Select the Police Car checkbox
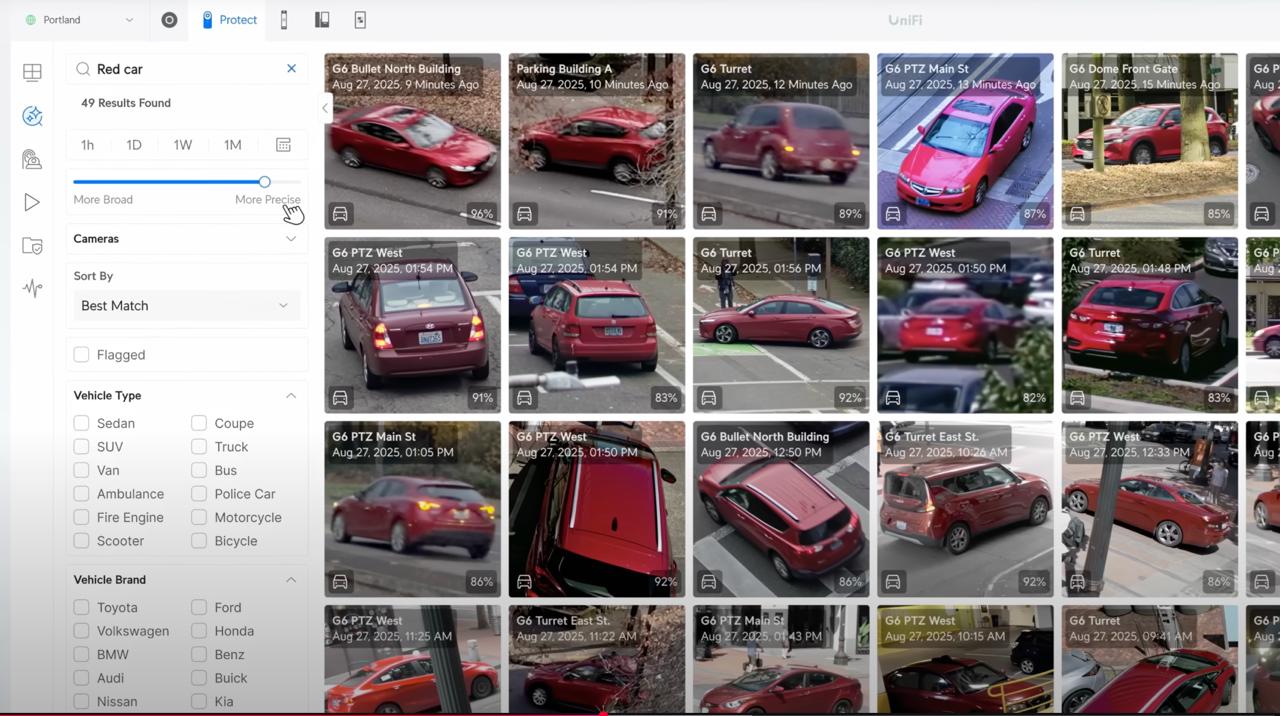Image resolution: width=1280 pixels, height=716 pixels. [x=199, y=494]
